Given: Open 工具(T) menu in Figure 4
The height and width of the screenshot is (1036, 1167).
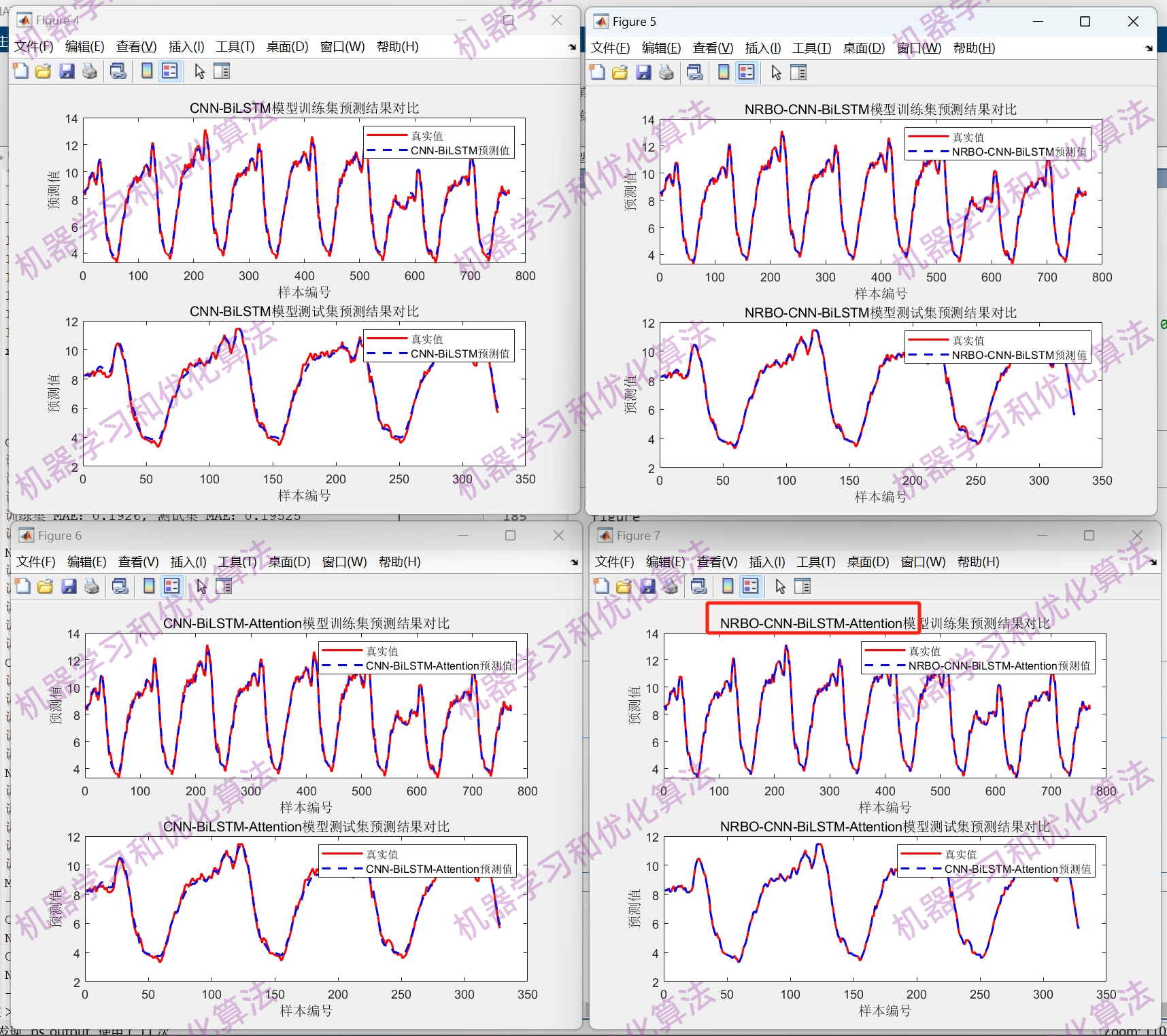Looking at the screenshot, I should pos(235,46).
